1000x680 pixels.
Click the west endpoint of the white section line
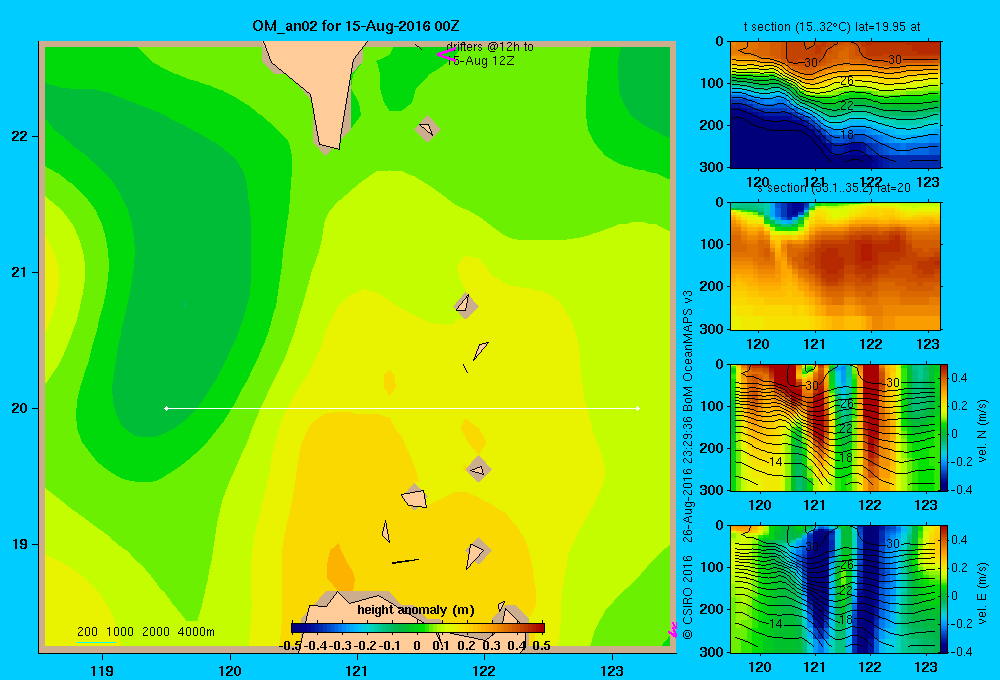click(166, 408)
